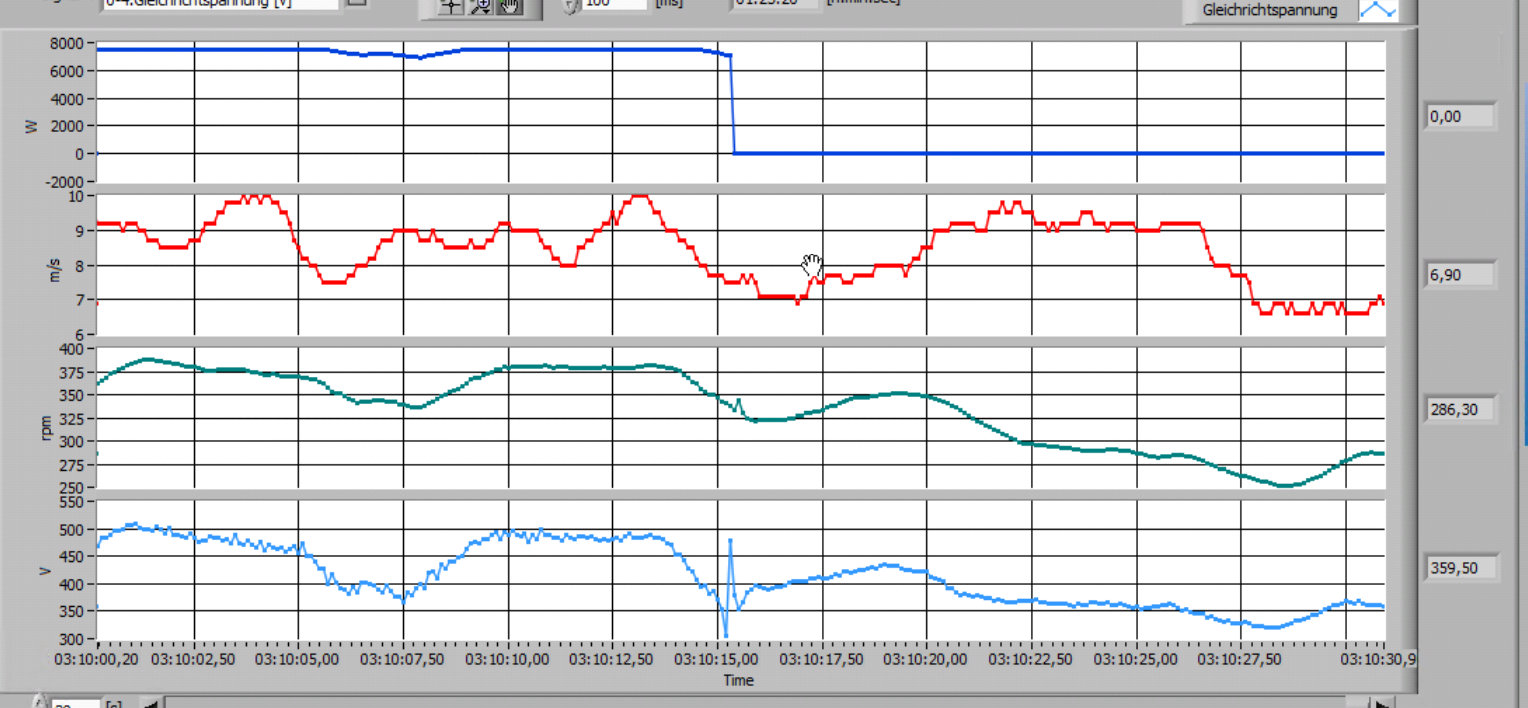
Task: Click the 359,50 voltage value indicator
Action: [1459, 569]
